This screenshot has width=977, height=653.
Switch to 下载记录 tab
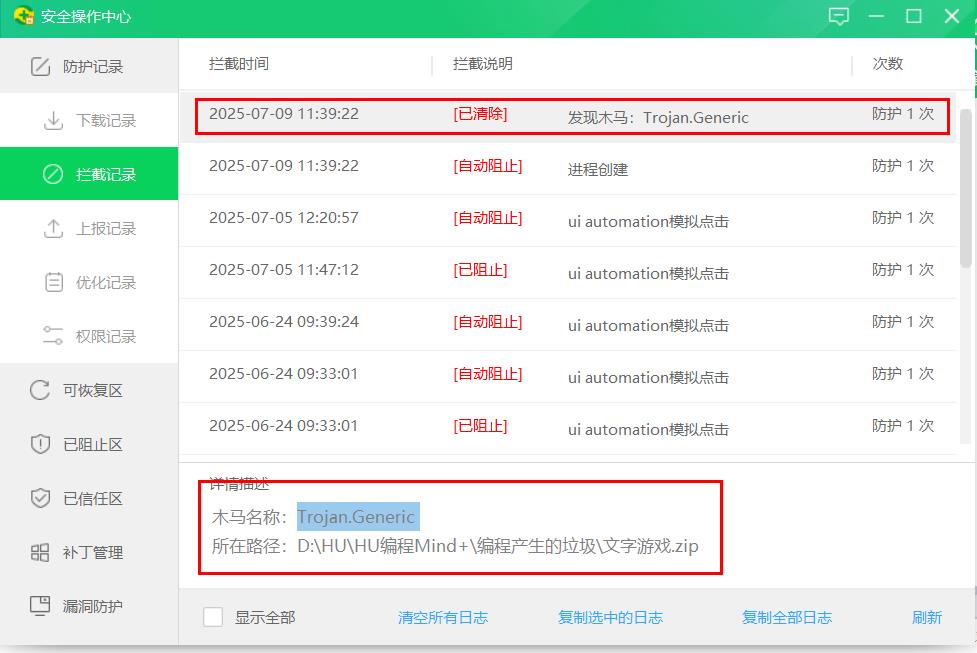click(x=89, y=120)
